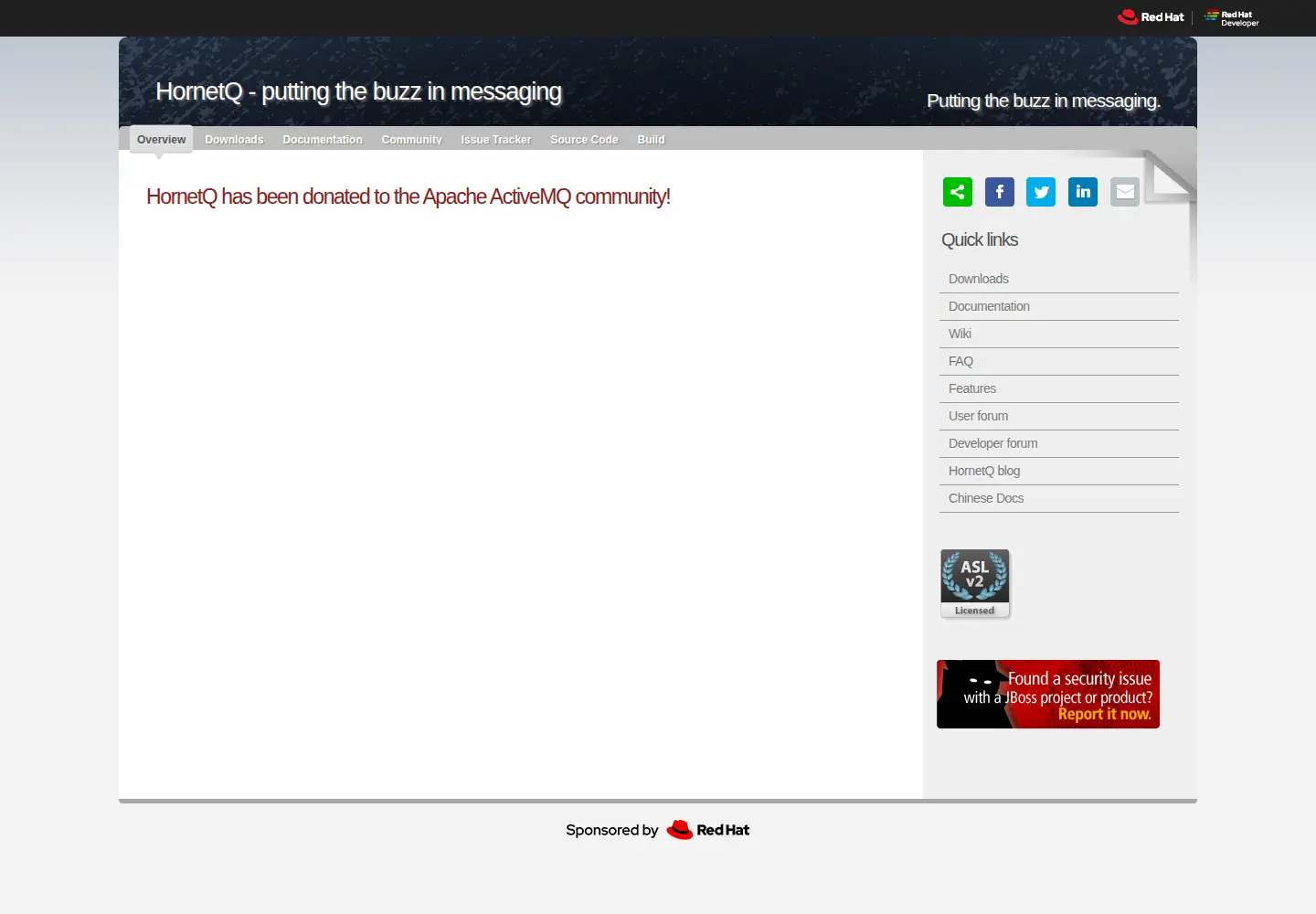Open the Red Hat logo in top bar
The height and width of the screenshot is (914, 1316).
(1151, 16)
